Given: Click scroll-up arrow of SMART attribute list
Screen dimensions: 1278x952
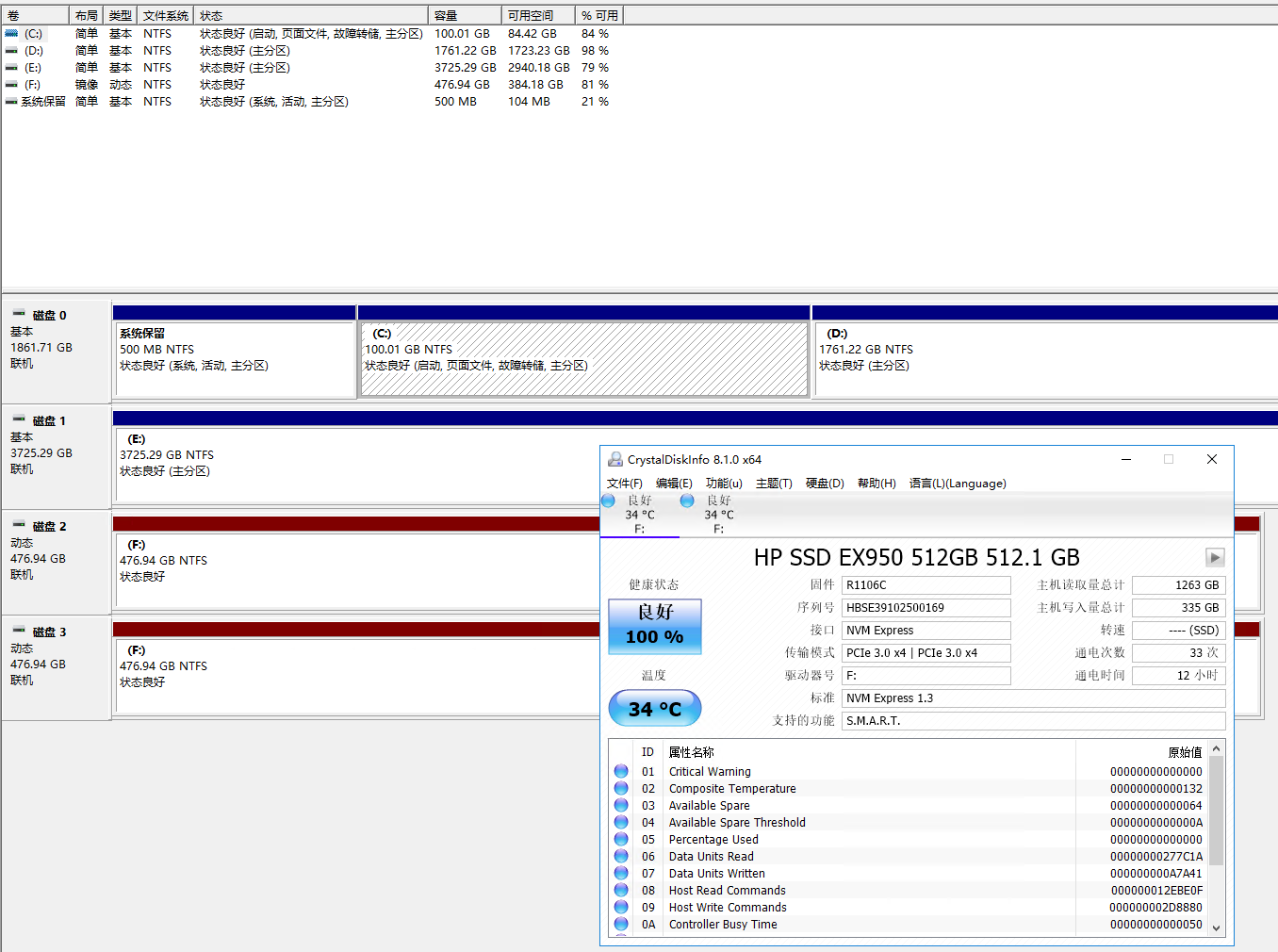Looking at the screenshot, I should click(x=1216, y=748).
